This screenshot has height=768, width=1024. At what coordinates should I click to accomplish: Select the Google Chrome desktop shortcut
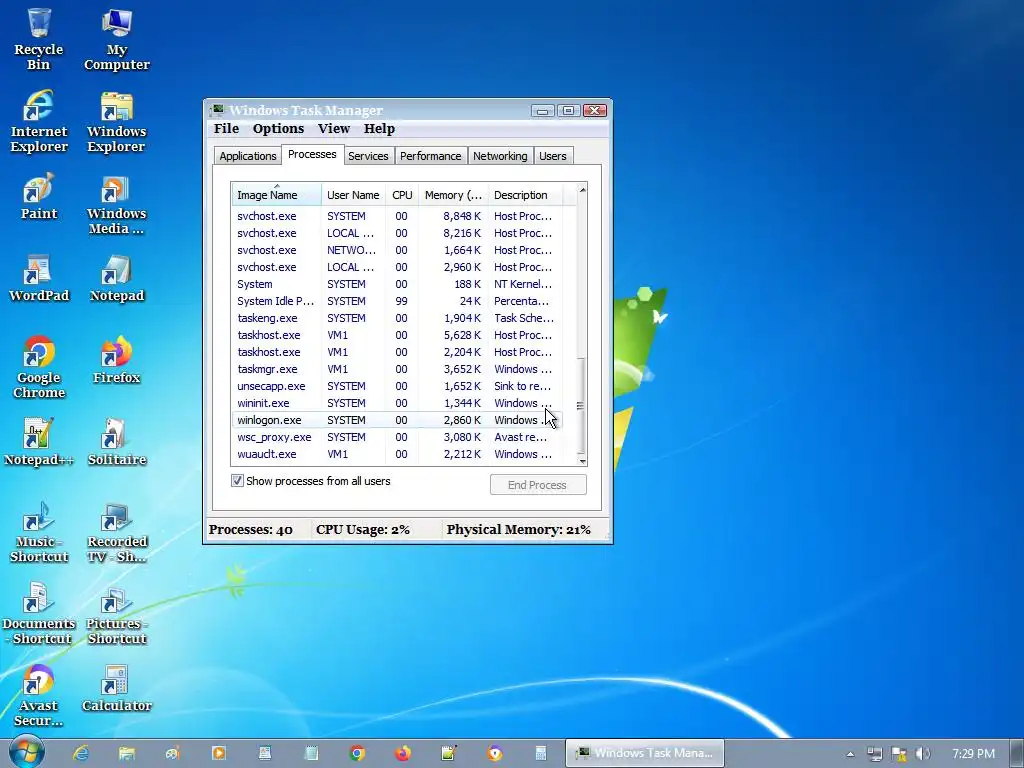[39, 366]
